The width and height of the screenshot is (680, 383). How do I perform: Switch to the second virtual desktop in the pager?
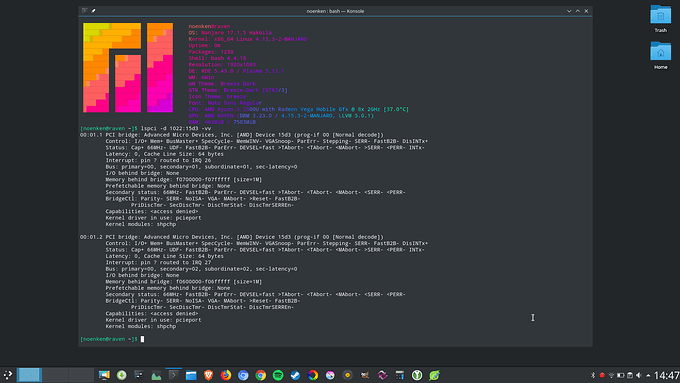(x=56, y=375)
